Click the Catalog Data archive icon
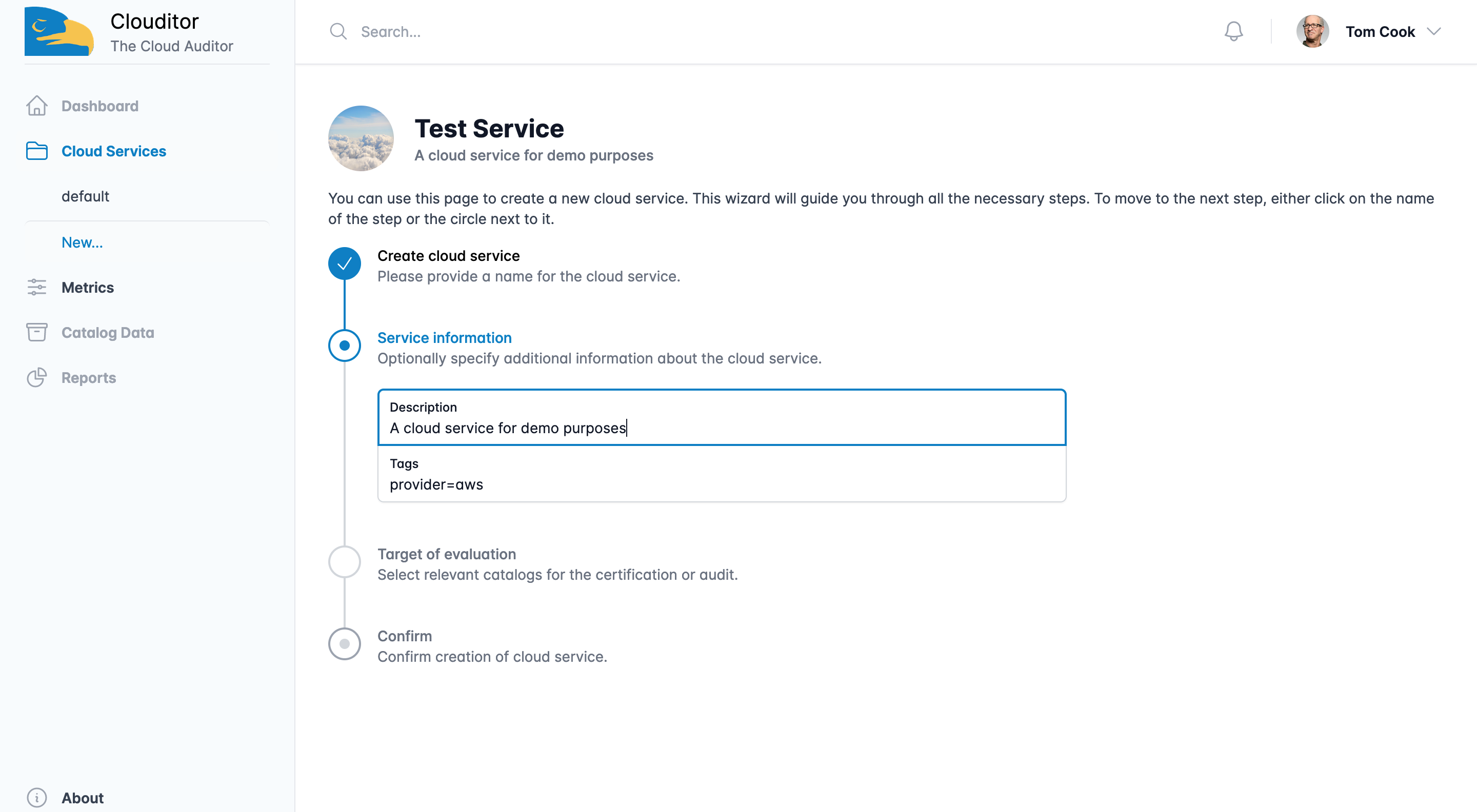This screenshot has width=1477, height=812. tap(37, 332)
